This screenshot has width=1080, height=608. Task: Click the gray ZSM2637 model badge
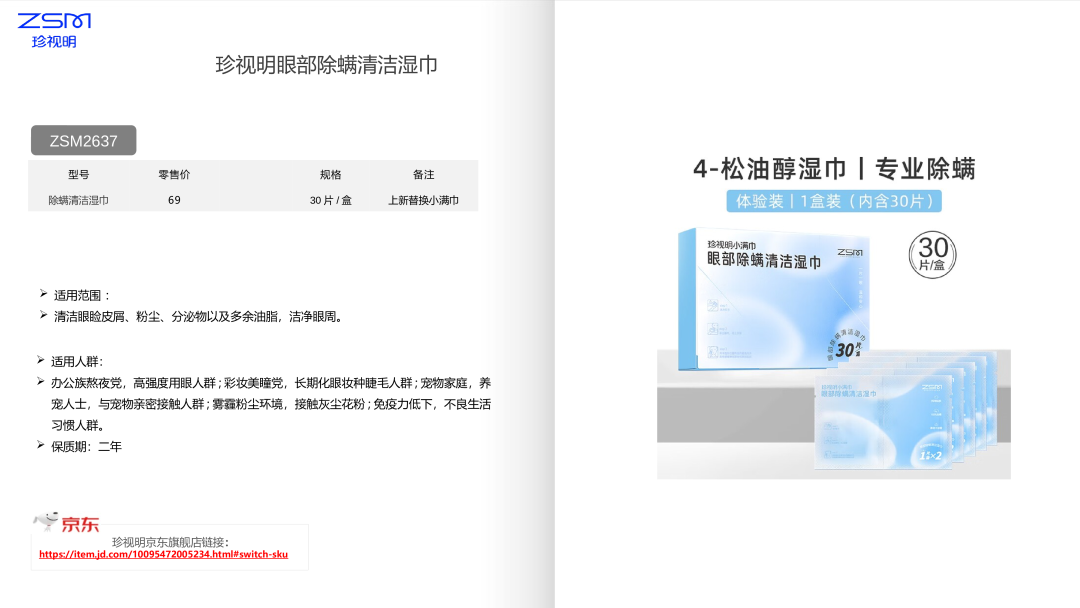pyautogui.click(x=83, y=141)
